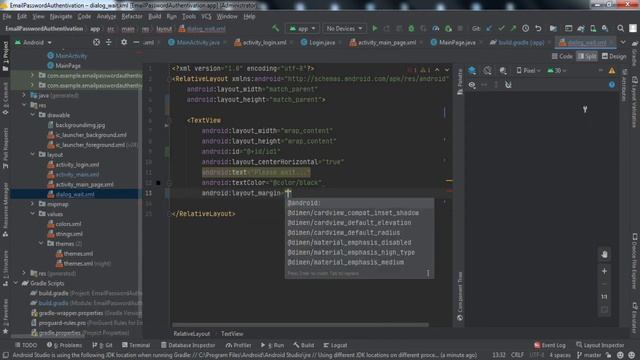Expand the mipmap folder
This screenshot has width=640, height=360.
coord(33,204)
